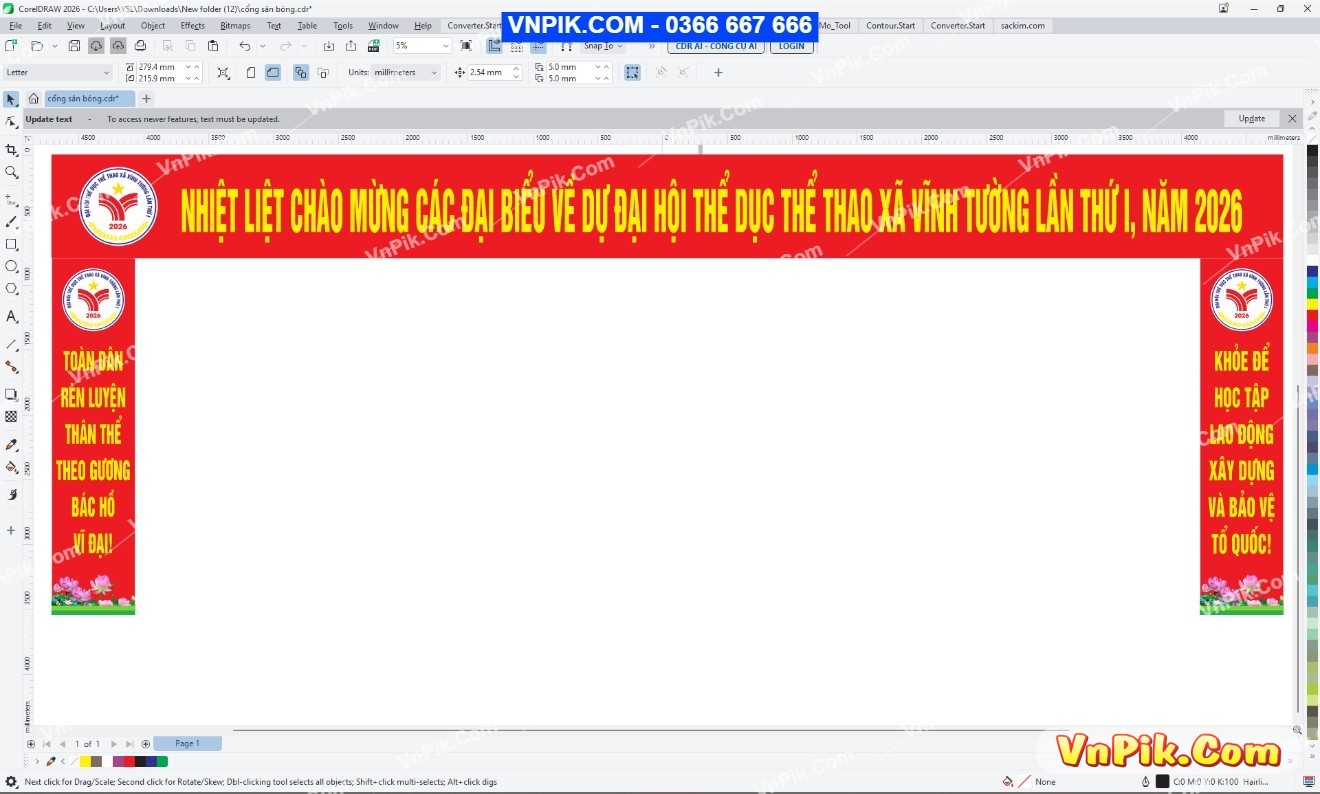Click the Import icon
The height and width of the screenshot is (794, 1320).
point(329,46)
